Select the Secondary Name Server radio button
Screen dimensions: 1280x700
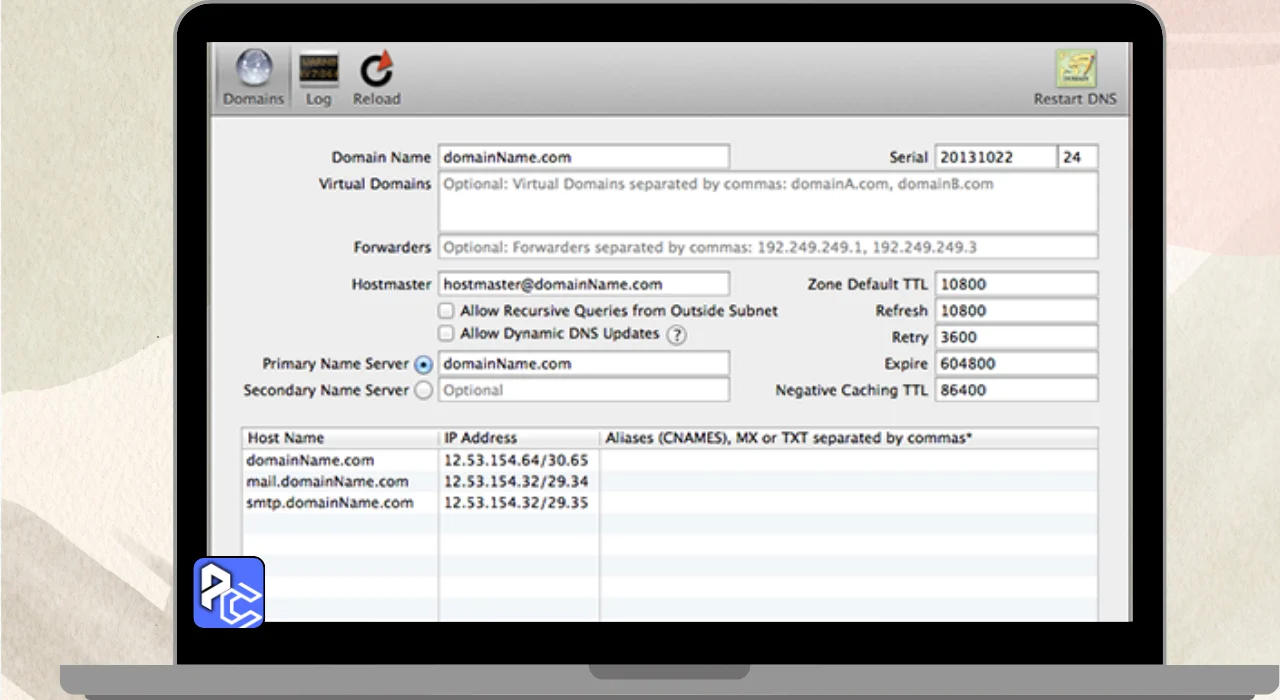(x=423, y=391)
